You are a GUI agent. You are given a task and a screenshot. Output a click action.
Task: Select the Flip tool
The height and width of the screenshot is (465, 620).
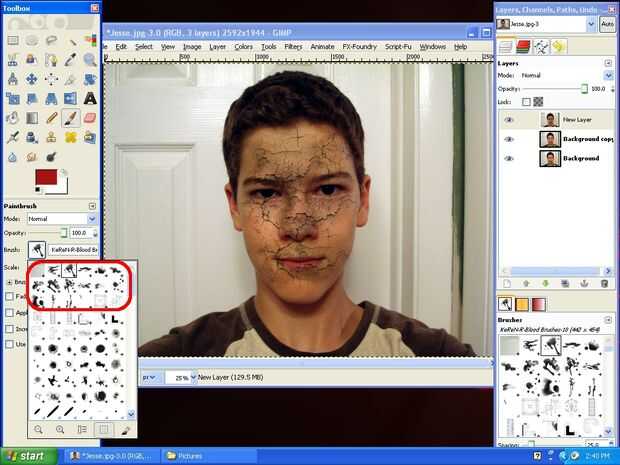[71, 98]
